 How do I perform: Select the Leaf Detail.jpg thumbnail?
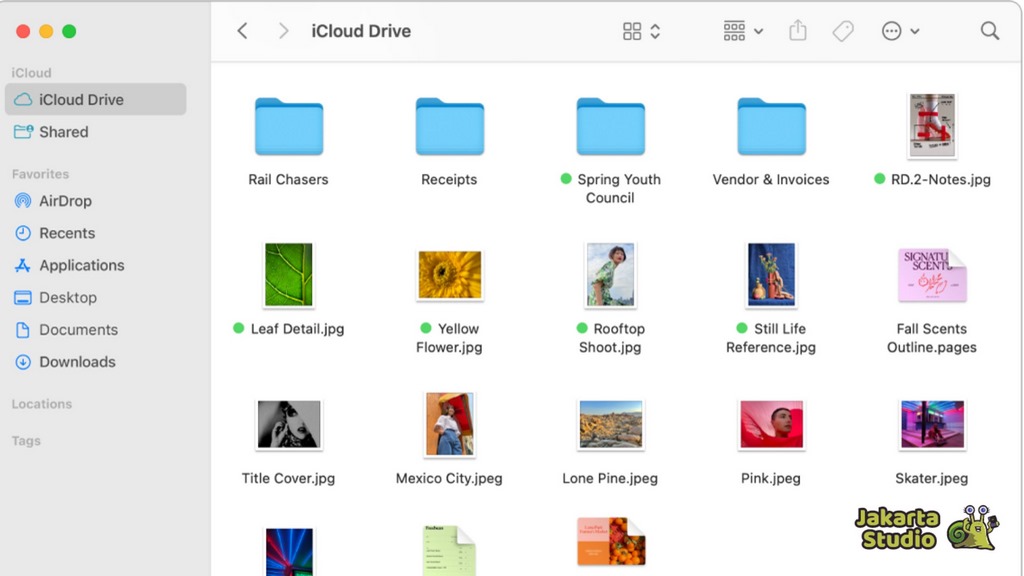(289, 275)
